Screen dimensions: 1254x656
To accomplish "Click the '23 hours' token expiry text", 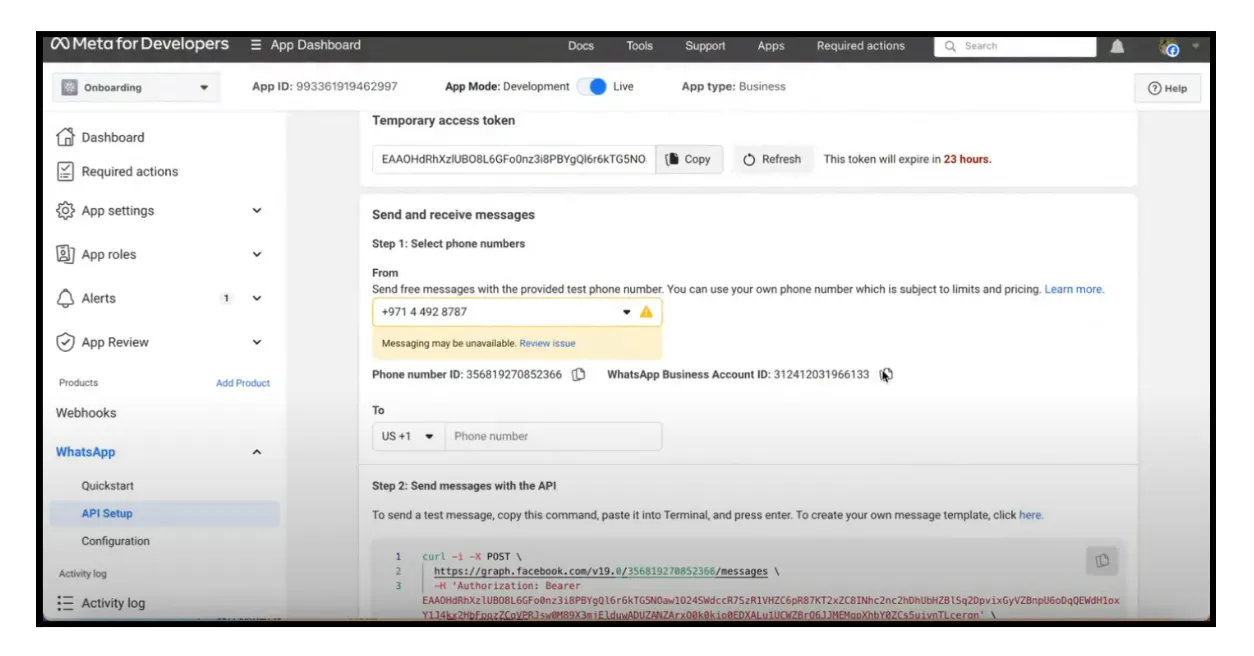I will coord(967,159).
